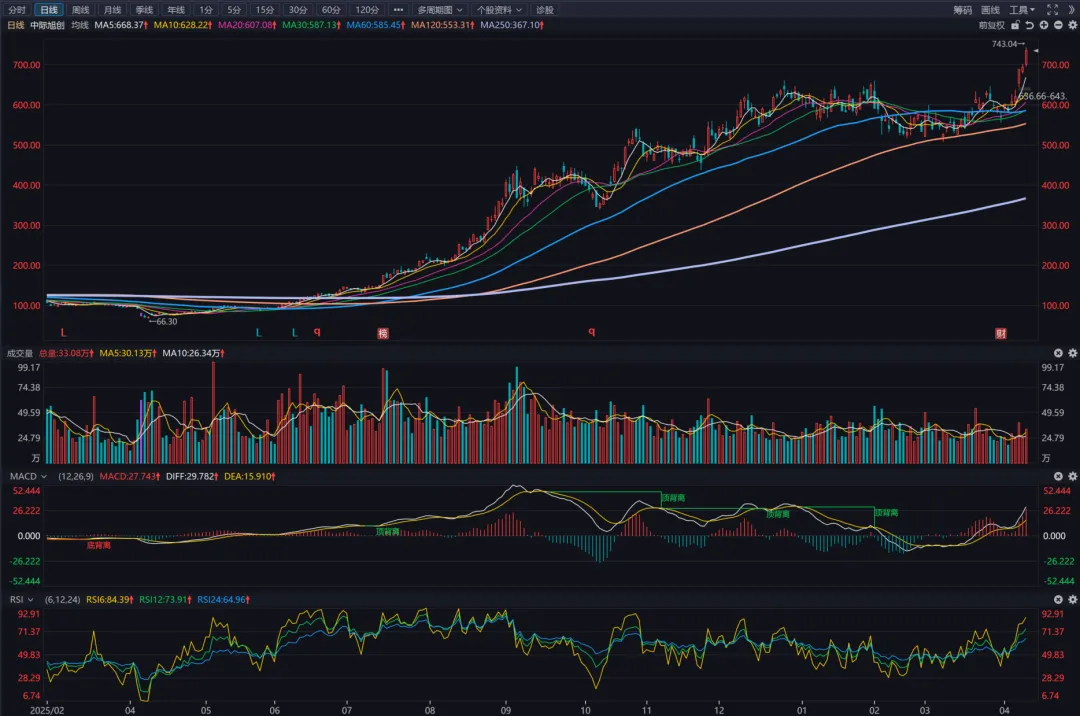Zoom out the chart with minus icon
This screenshot has width=1080, height=716.
click(x=1058, y=25)
